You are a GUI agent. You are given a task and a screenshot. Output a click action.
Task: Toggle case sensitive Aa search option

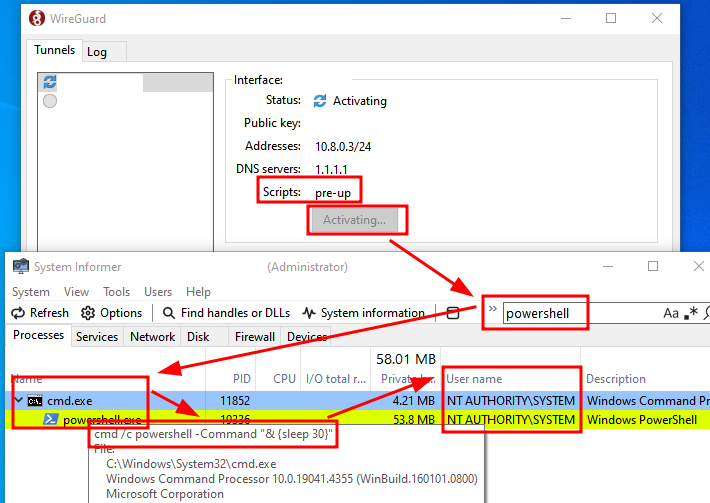tap(671, 313)
